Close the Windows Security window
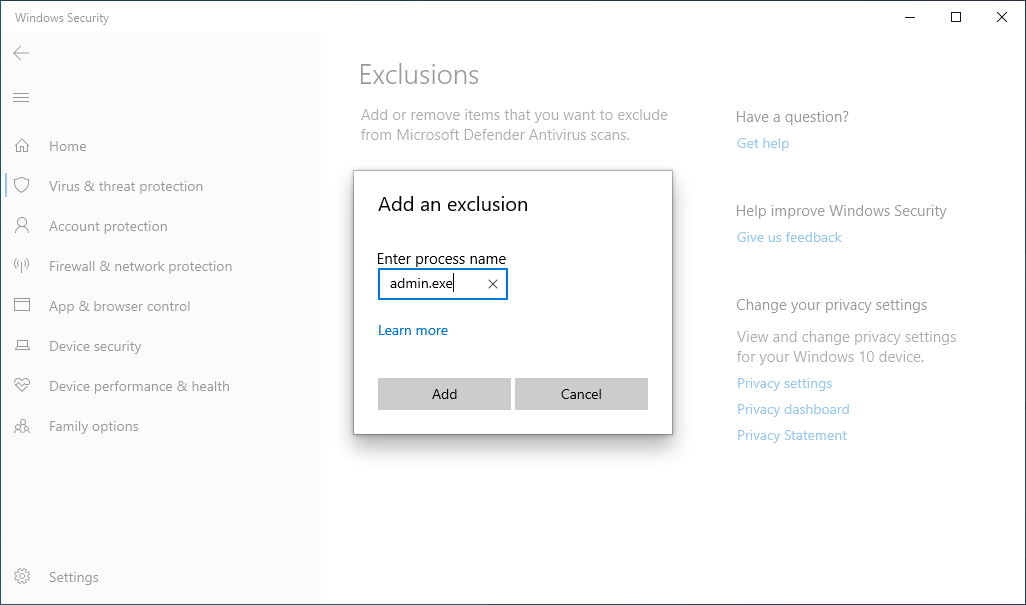Viewport: 1026px width, 605px height. (1001, 17)
